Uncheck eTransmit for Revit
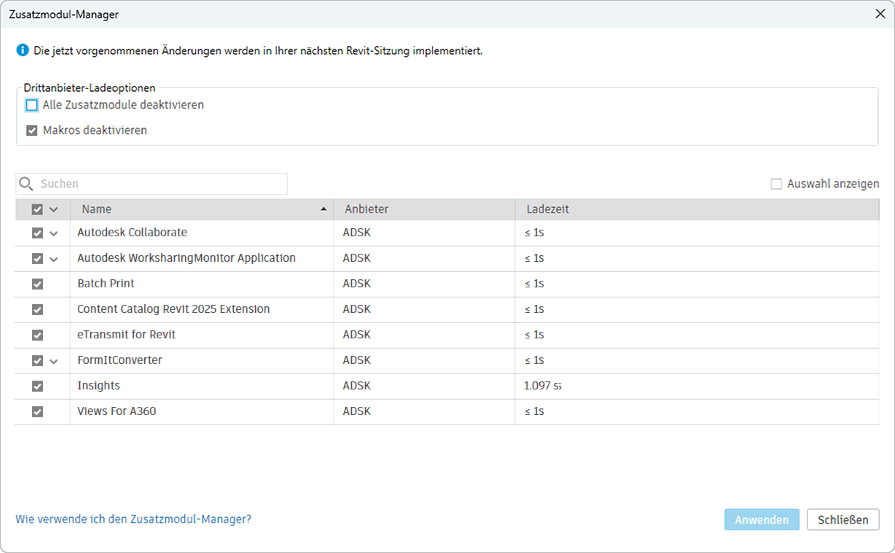 coord(37,335)
